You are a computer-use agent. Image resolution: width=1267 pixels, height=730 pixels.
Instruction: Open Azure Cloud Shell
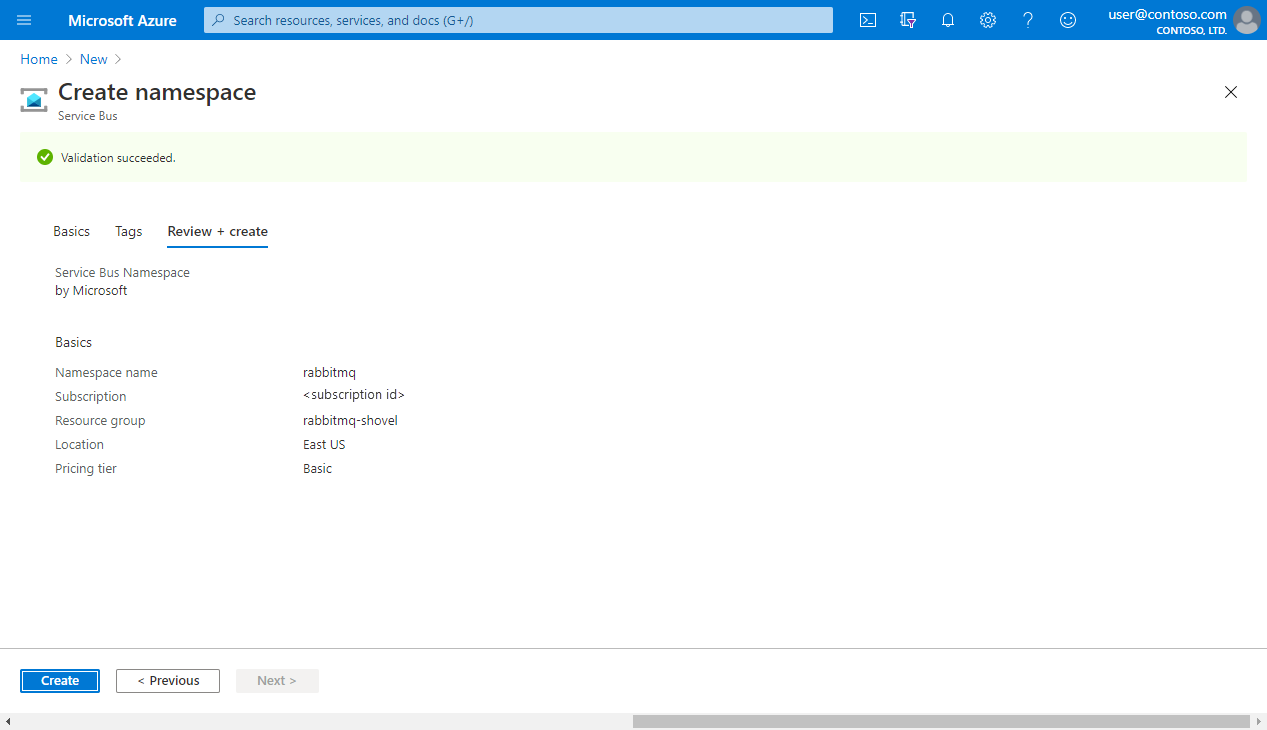point(867,20)
